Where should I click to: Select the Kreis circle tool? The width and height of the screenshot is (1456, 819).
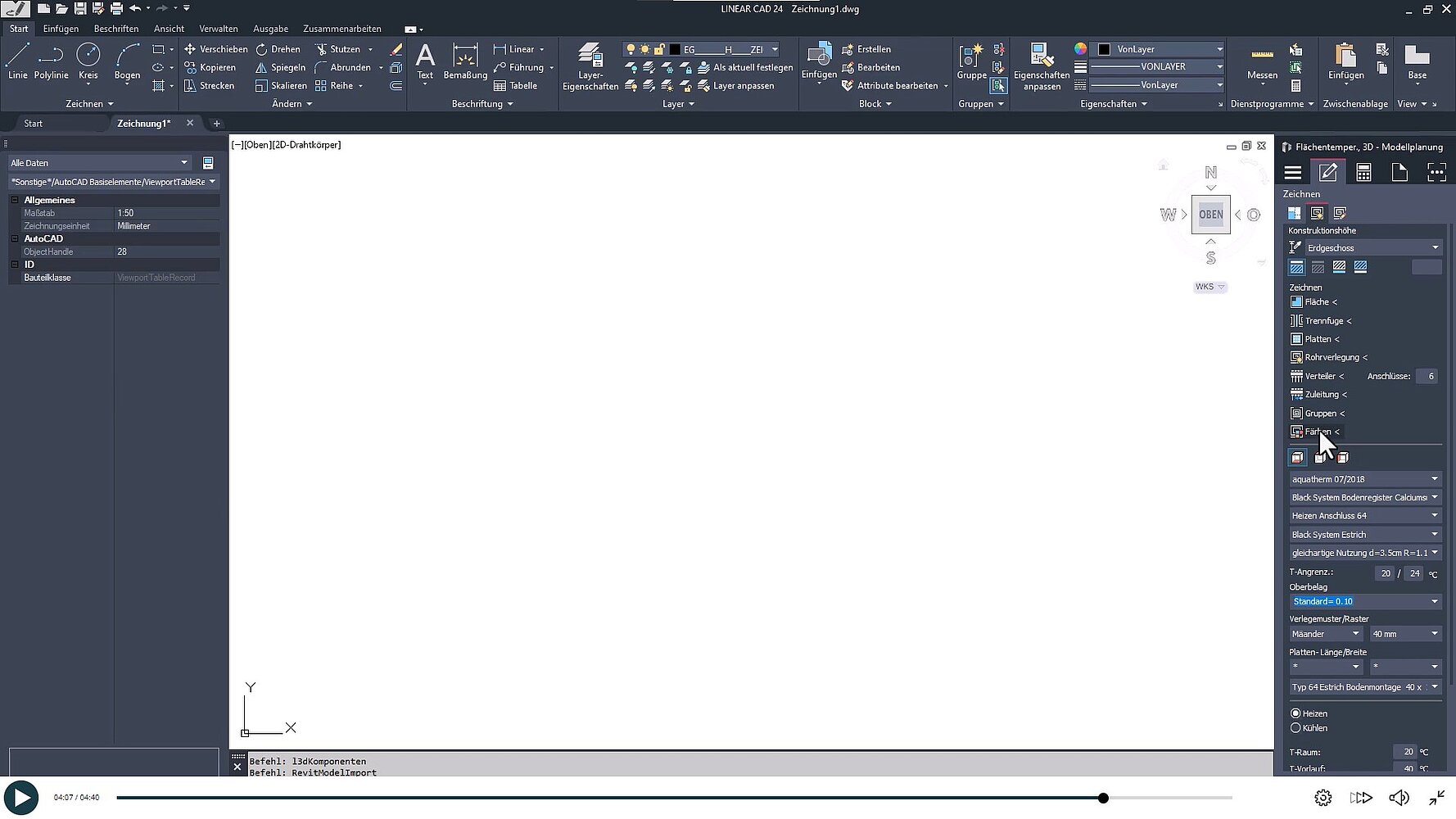pyautogui.click(x=88, y=61)
